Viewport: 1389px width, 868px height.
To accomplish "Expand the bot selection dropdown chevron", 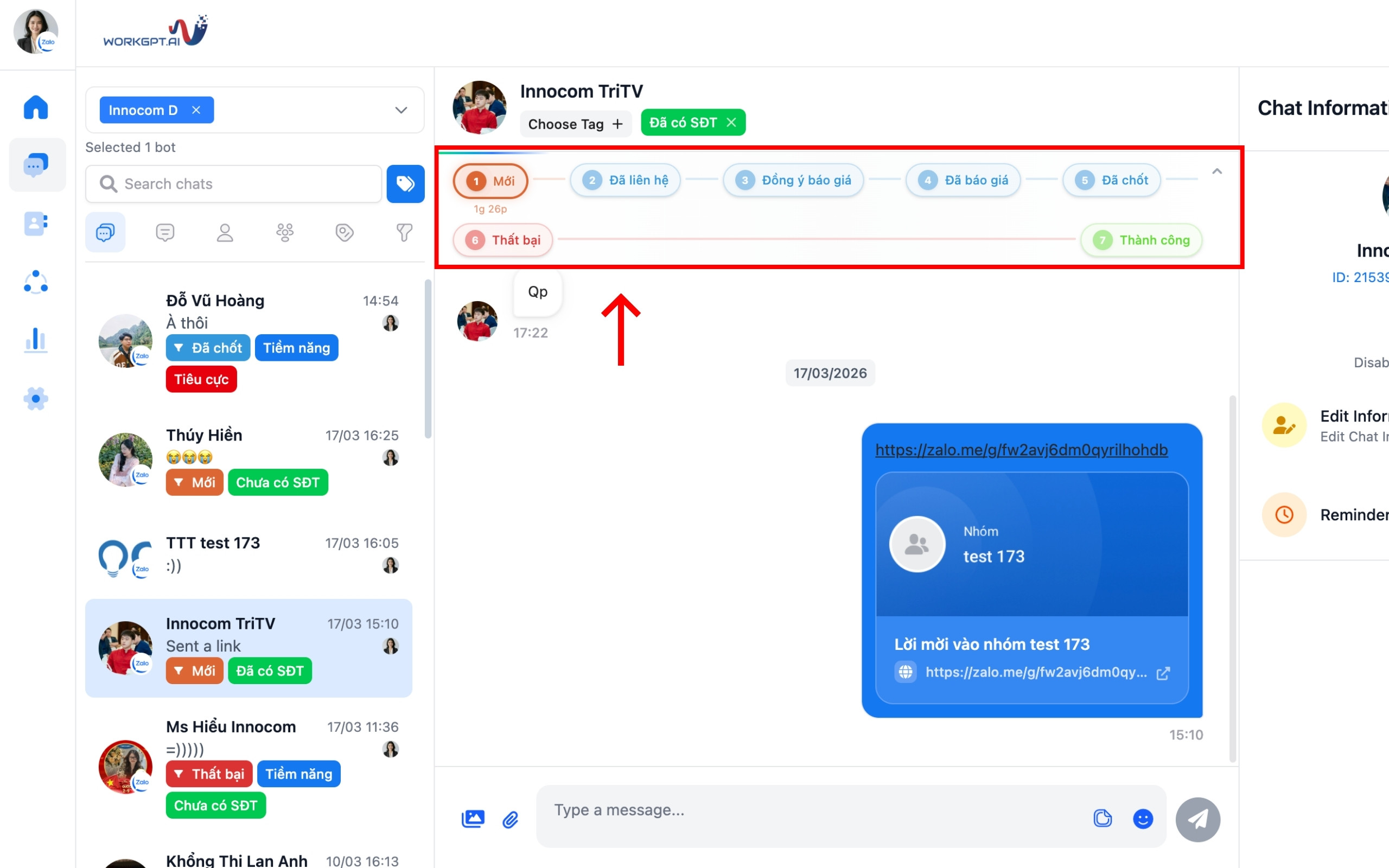I will point(400,110).
